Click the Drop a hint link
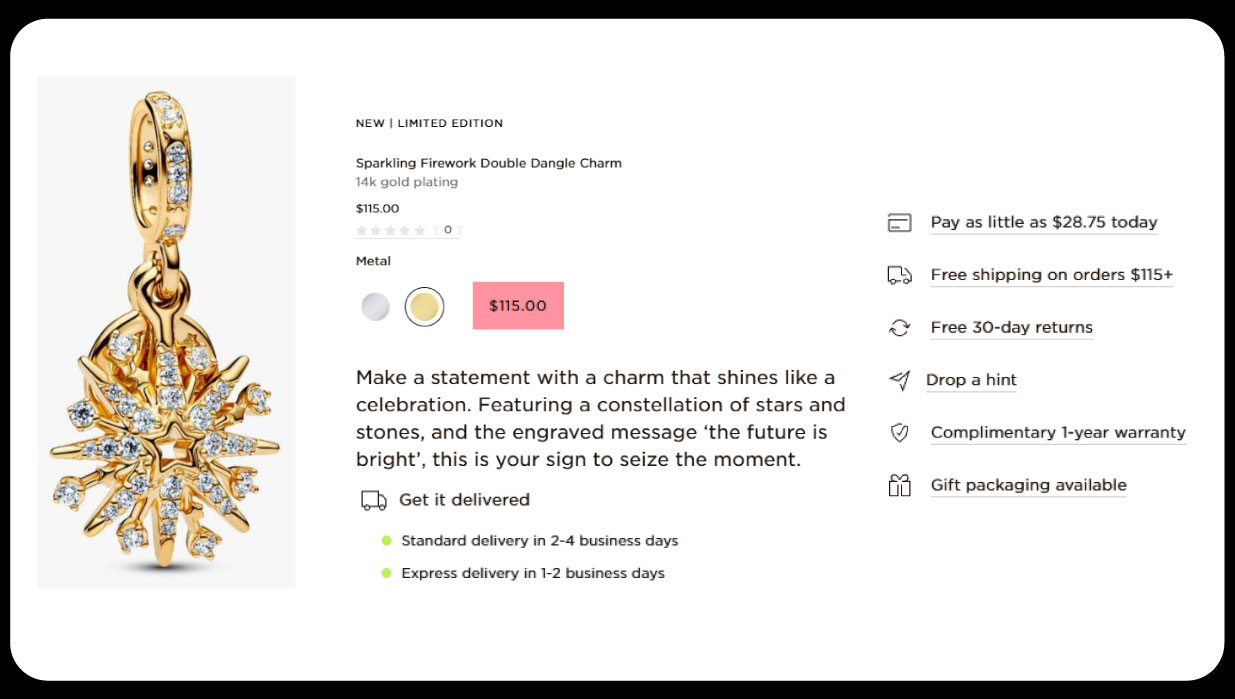Viewport: 1235px width, 699px height. [x=971, y=380]
